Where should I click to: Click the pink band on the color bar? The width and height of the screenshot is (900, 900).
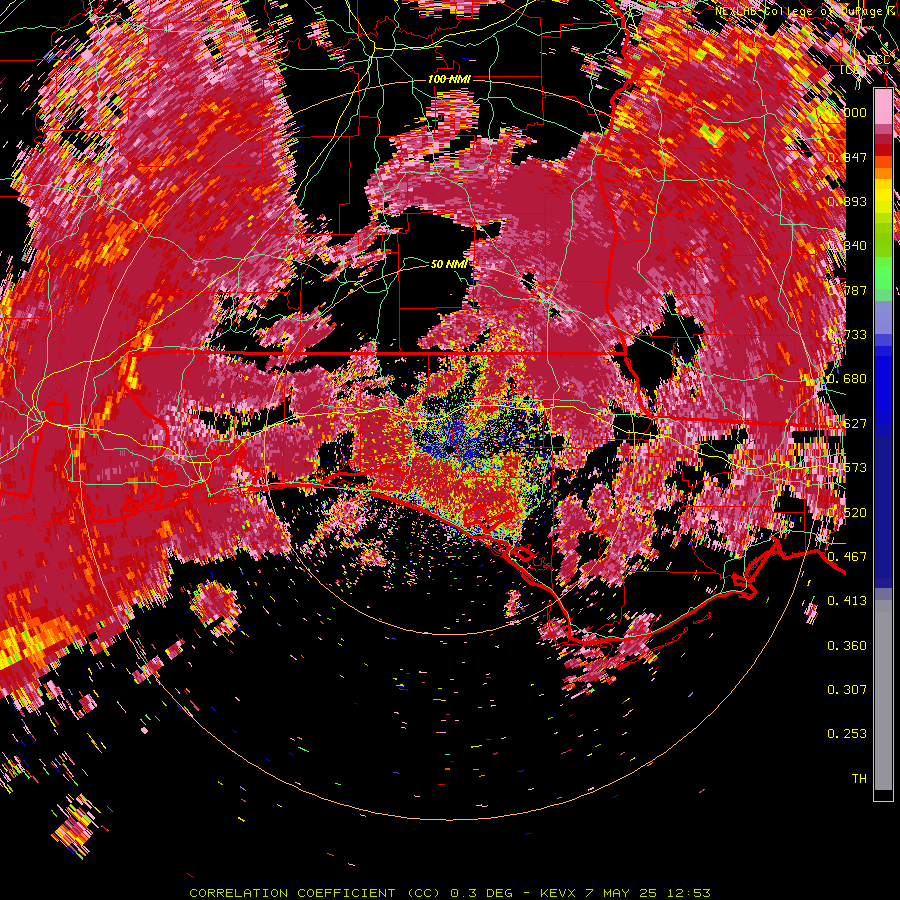click(x=883, y=106)
